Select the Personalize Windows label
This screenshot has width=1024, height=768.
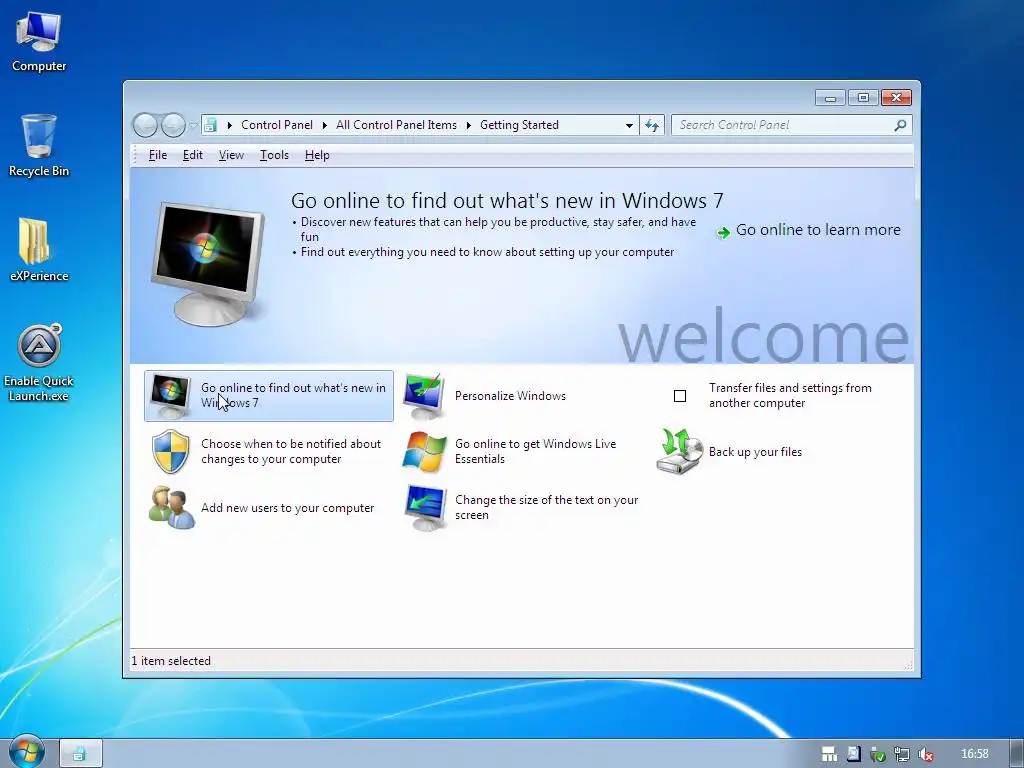pos(510,396)
